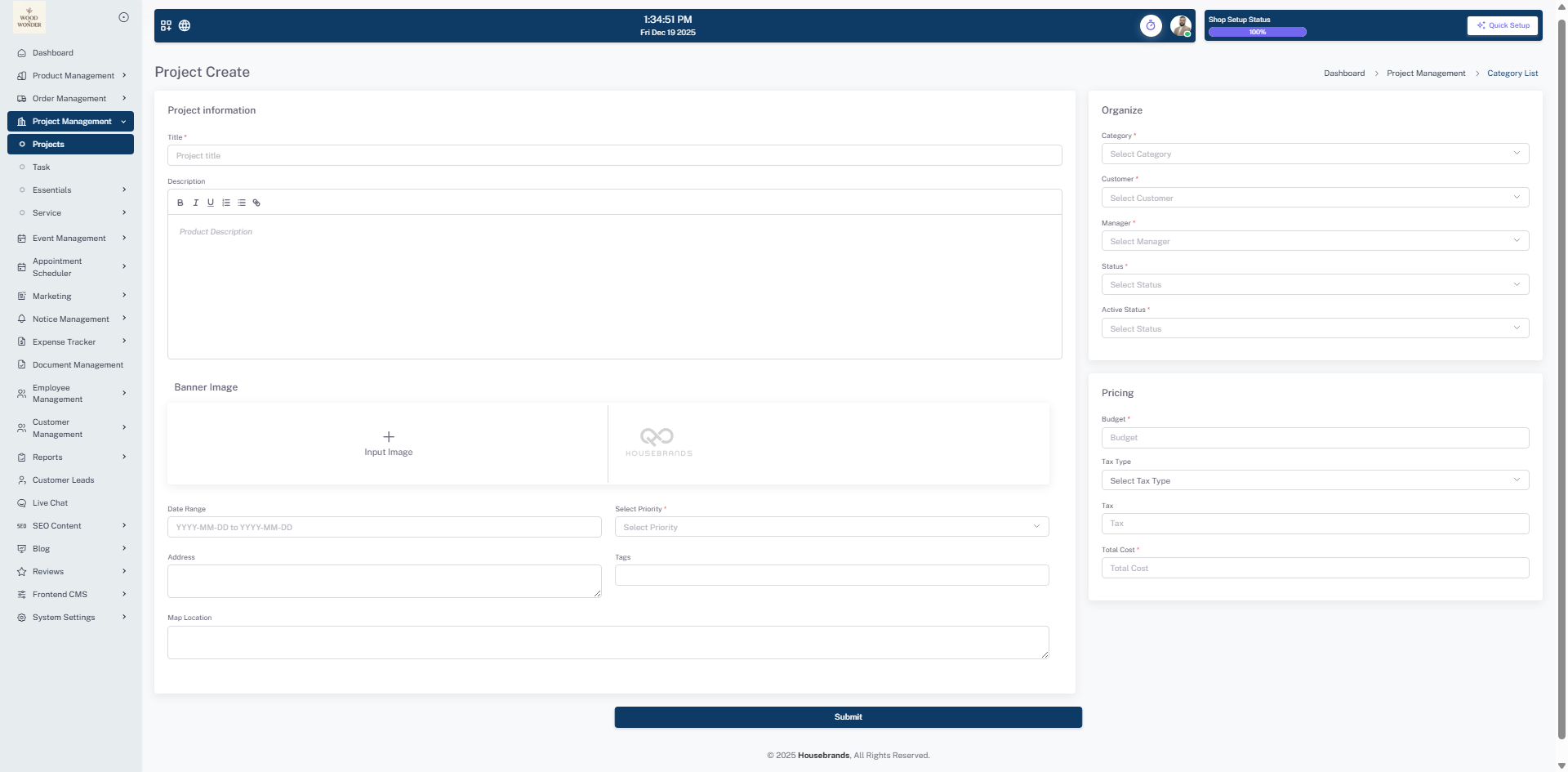
Task: Click the Quick Setup button
Action: click(1503, 25)
